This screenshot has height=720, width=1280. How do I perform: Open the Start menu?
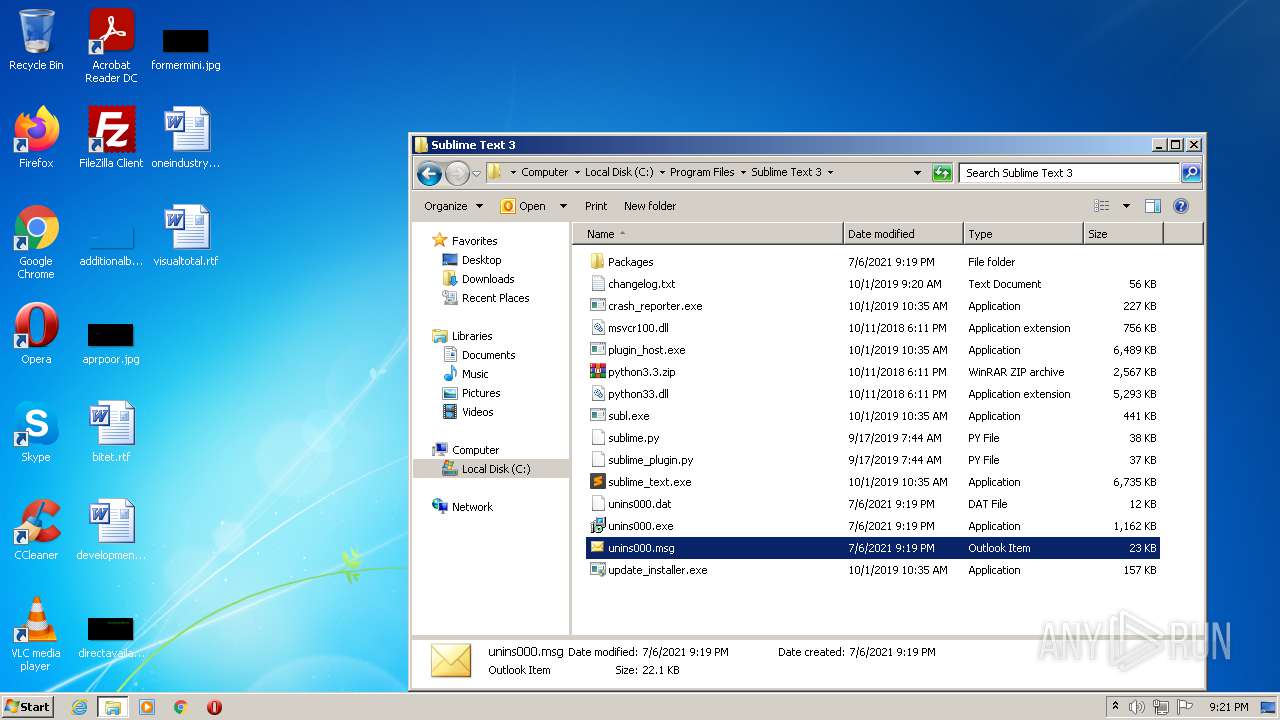pyautogui.click(x=28, y=707)
